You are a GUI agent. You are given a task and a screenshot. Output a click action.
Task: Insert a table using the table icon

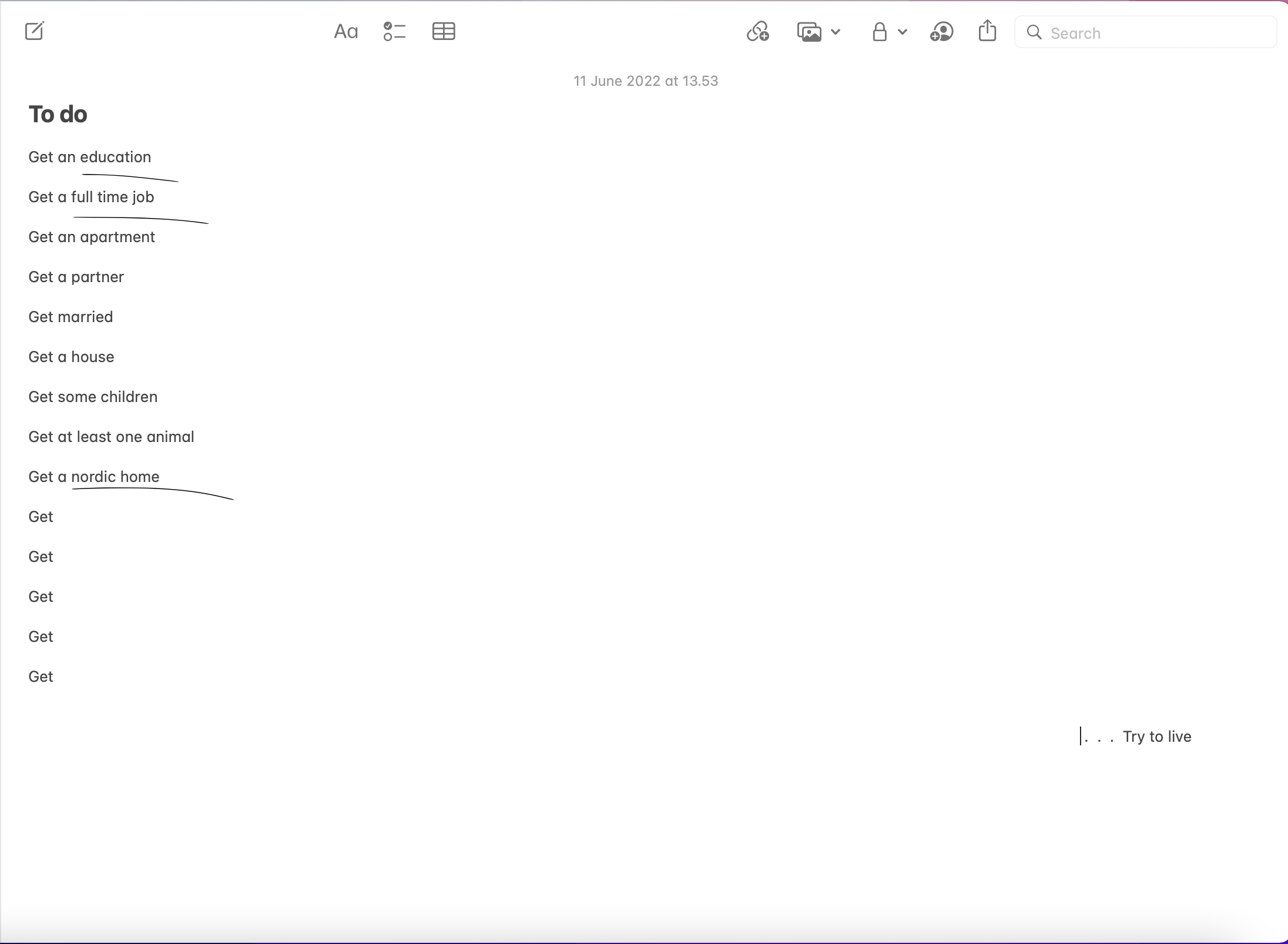pyautogui.click(x=444, y=32)
